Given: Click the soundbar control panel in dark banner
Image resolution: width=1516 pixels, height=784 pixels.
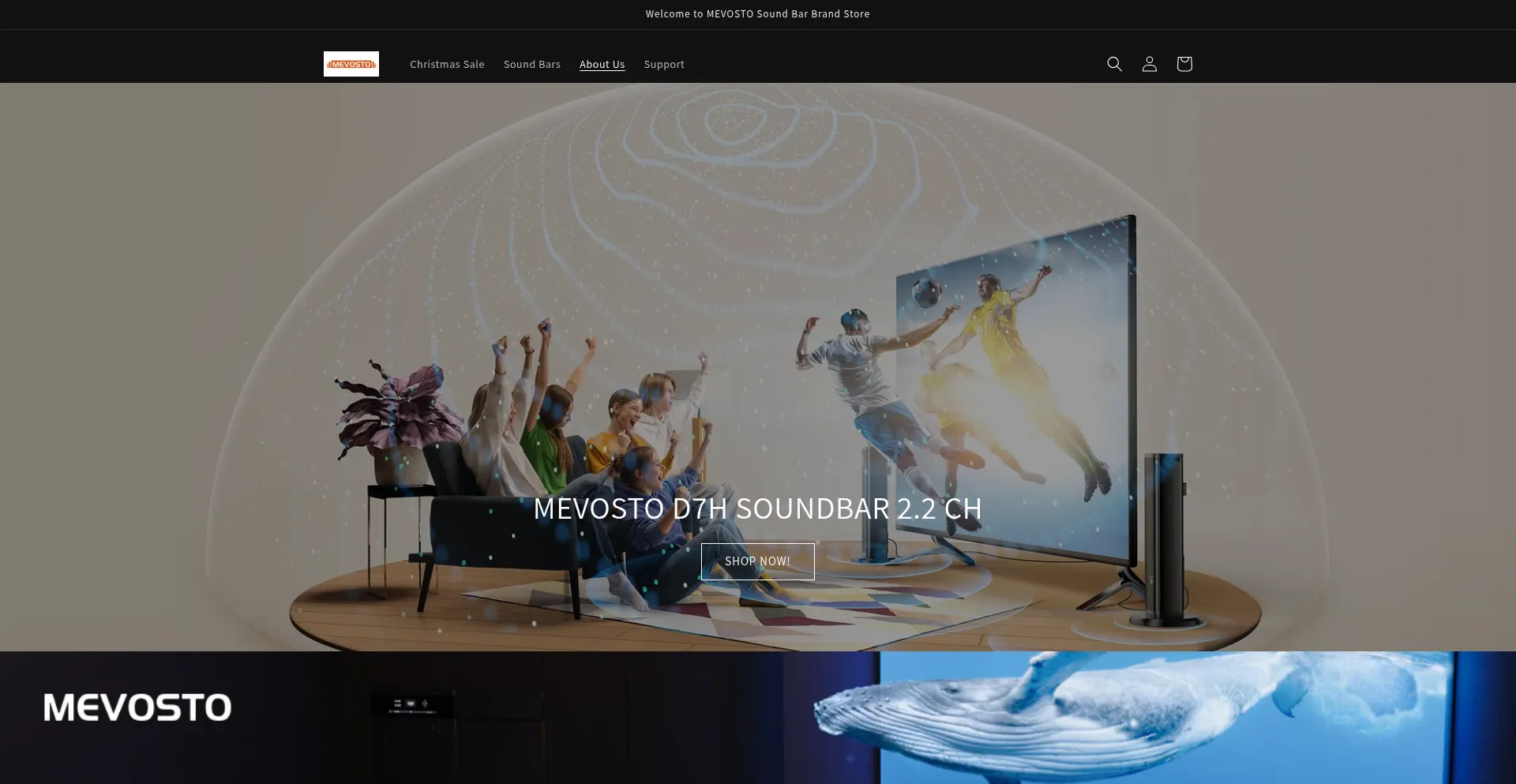Looking at the screenshot, I should pos(412,703).
